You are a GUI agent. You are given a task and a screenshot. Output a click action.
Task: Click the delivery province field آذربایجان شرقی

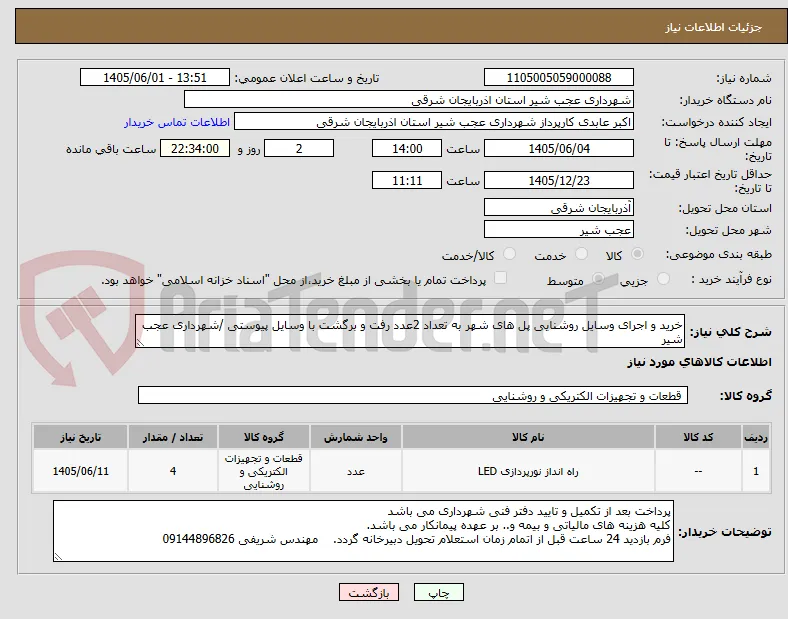tap(558, 207)
